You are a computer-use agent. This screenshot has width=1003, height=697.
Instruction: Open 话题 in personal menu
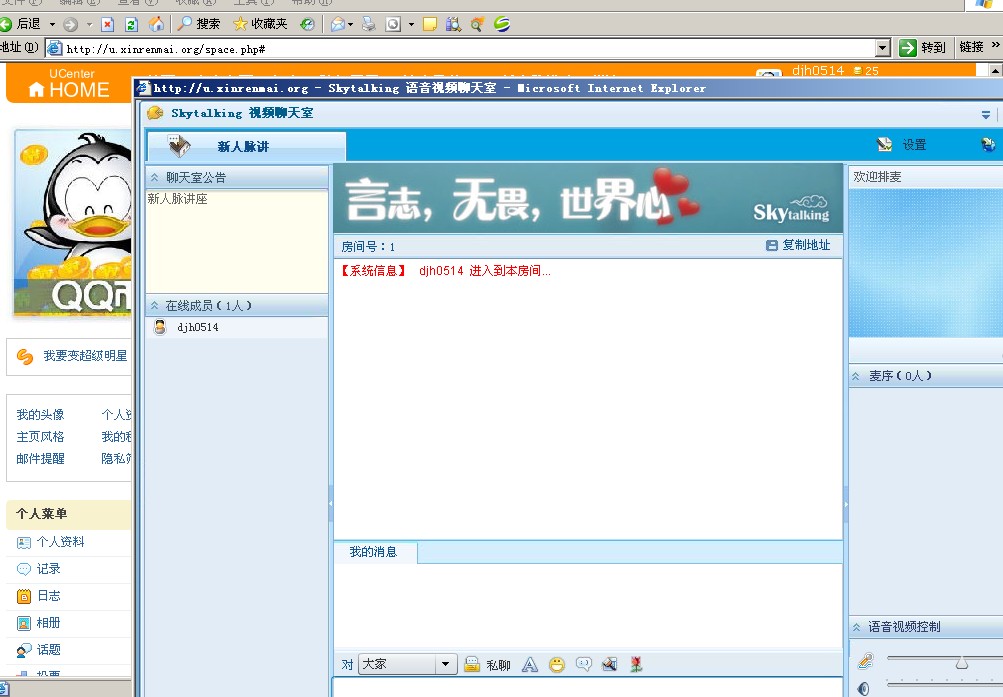pyautogui.click(x=49, y=650)
